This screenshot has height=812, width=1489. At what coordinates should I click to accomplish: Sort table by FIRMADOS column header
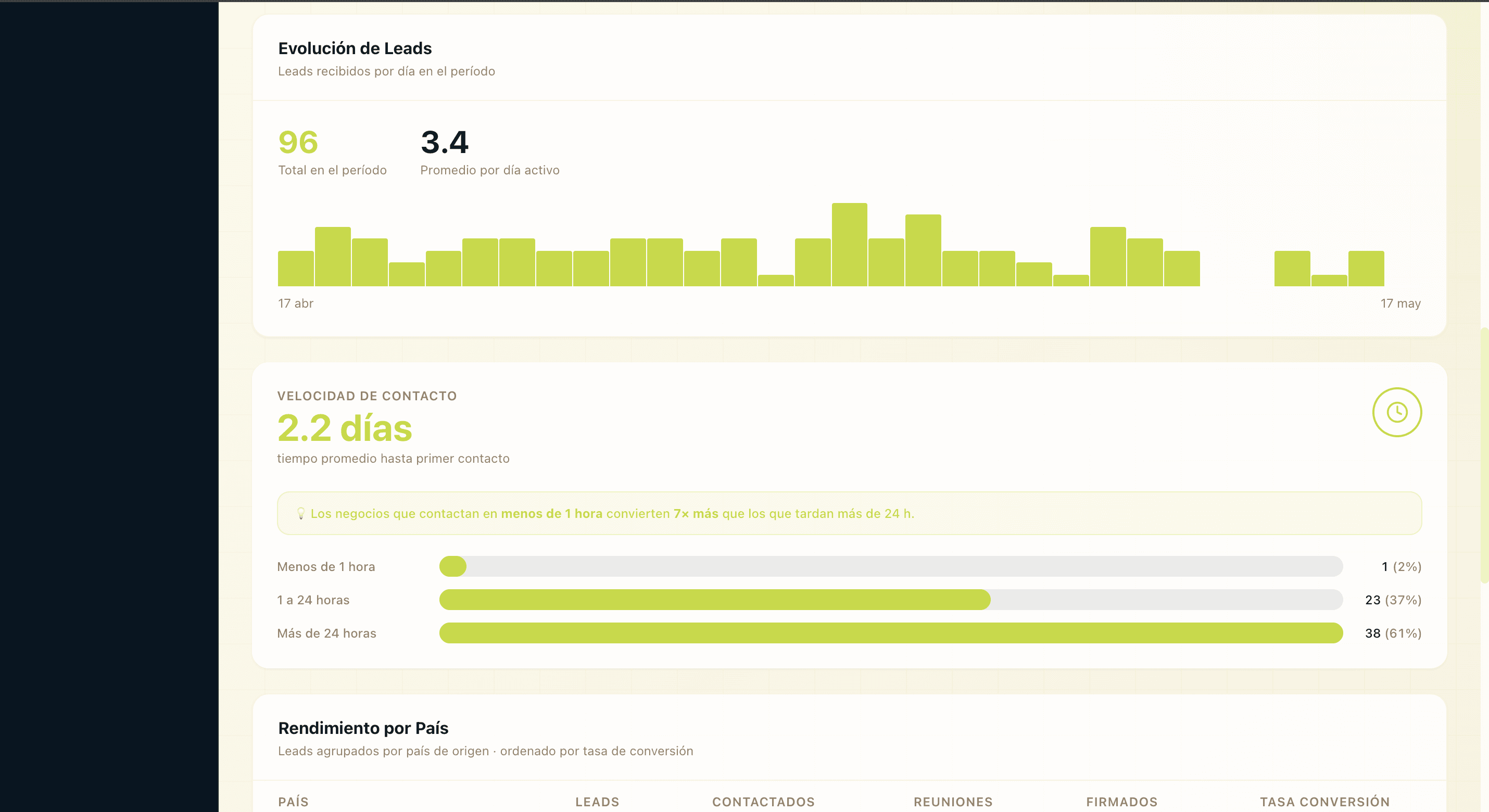pyautogui.click(x=1121, y=802)
